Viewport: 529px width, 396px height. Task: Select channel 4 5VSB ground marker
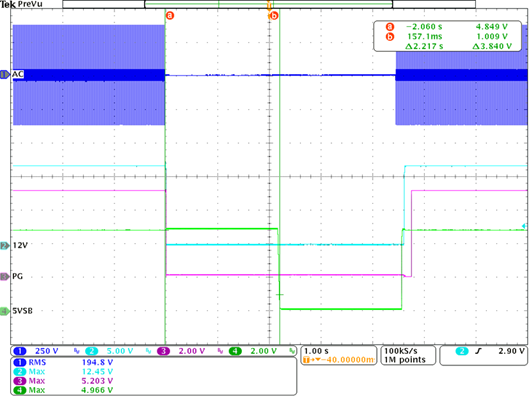click(5, 311)
